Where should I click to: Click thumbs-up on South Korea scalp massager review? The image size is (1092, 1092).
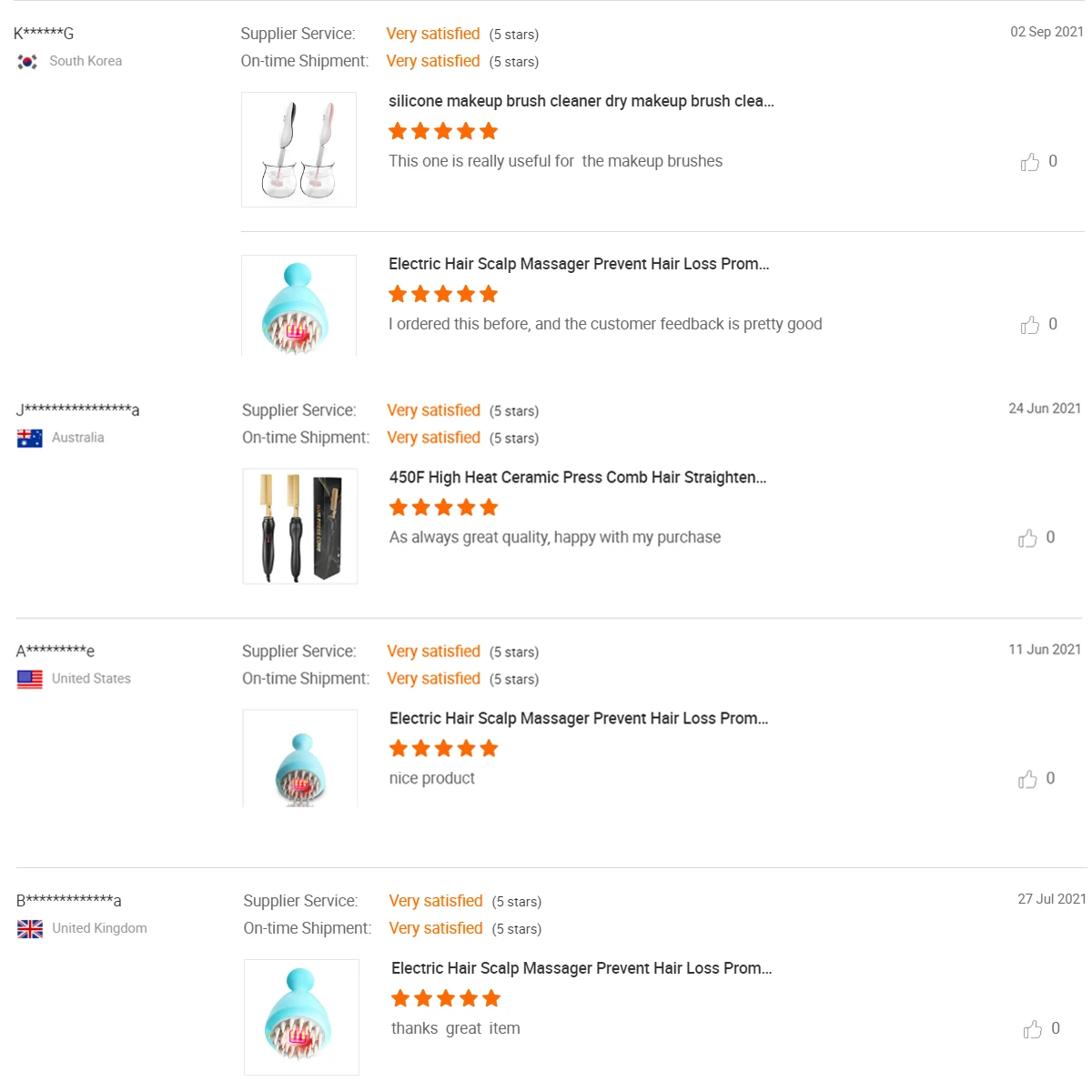[x=1030, y=325]
